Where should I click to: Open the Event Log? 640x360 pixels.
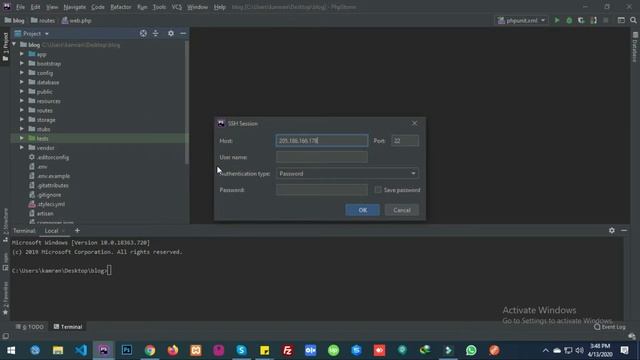point(610,327)
